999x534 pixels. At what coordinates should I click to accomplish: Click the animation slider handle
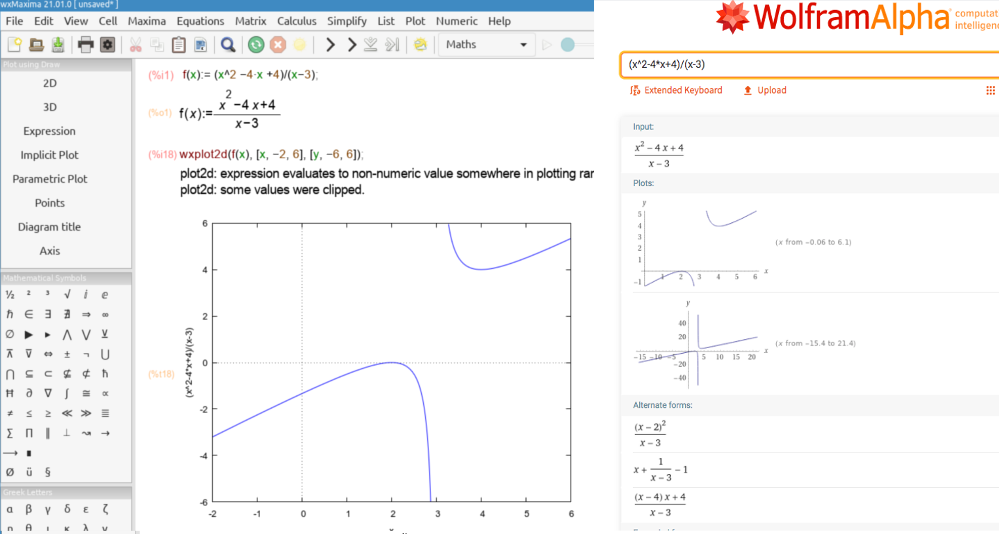[x=568, y=45]
